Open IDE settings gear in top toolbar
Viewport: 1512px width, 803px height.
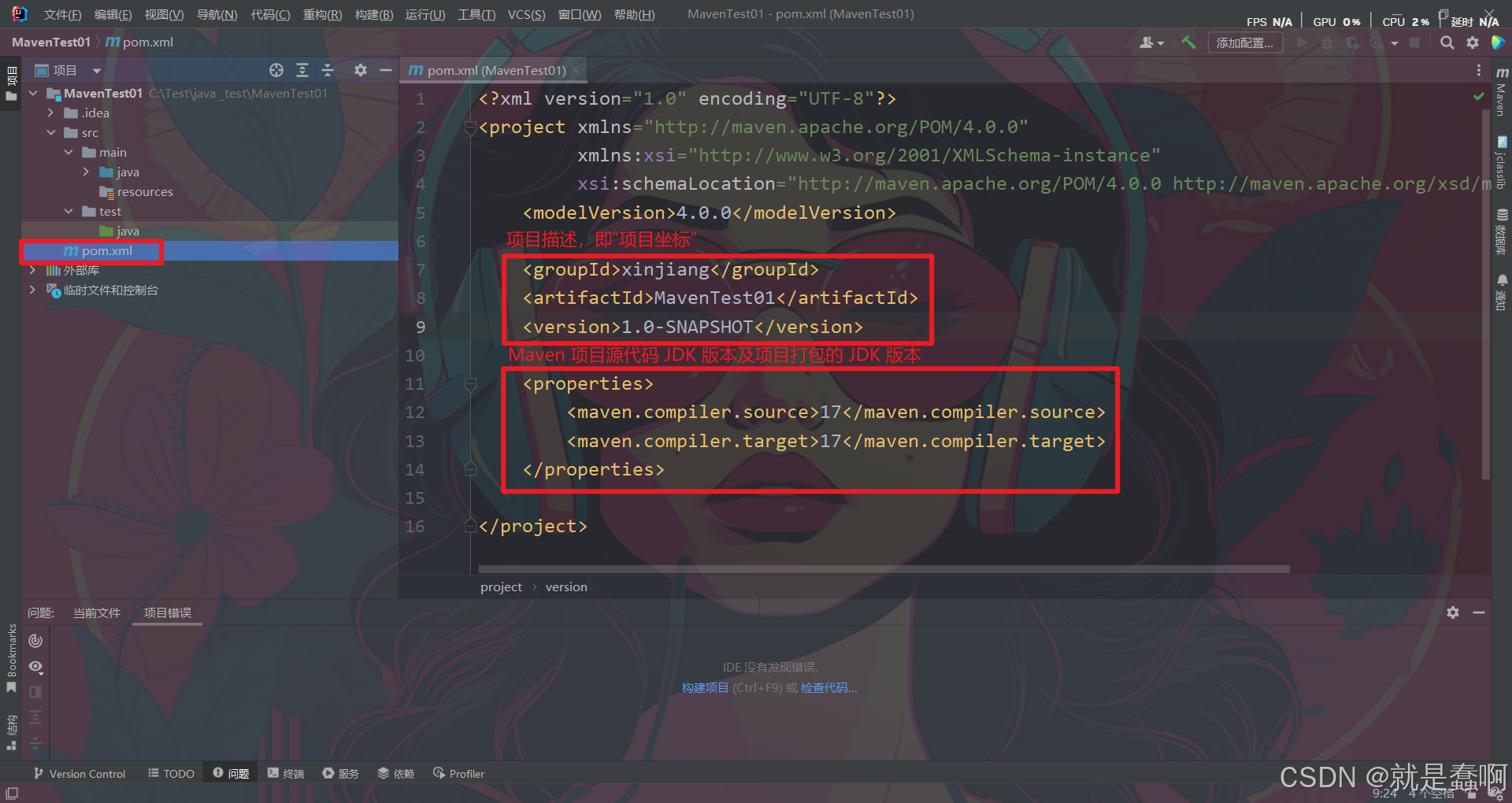pyautogui.click(x=1473, y=43)
